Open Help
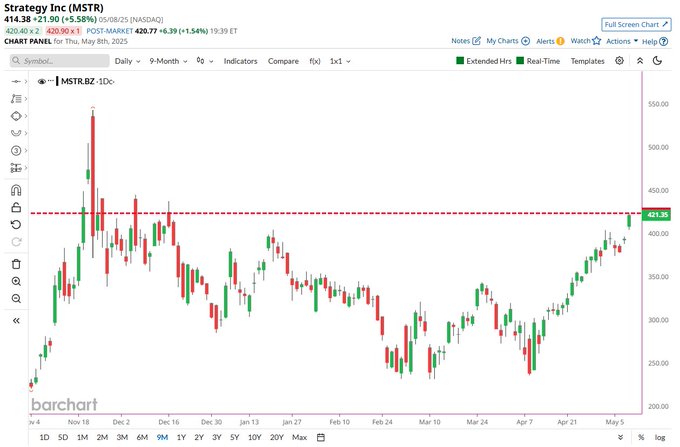 coord(654,42)
